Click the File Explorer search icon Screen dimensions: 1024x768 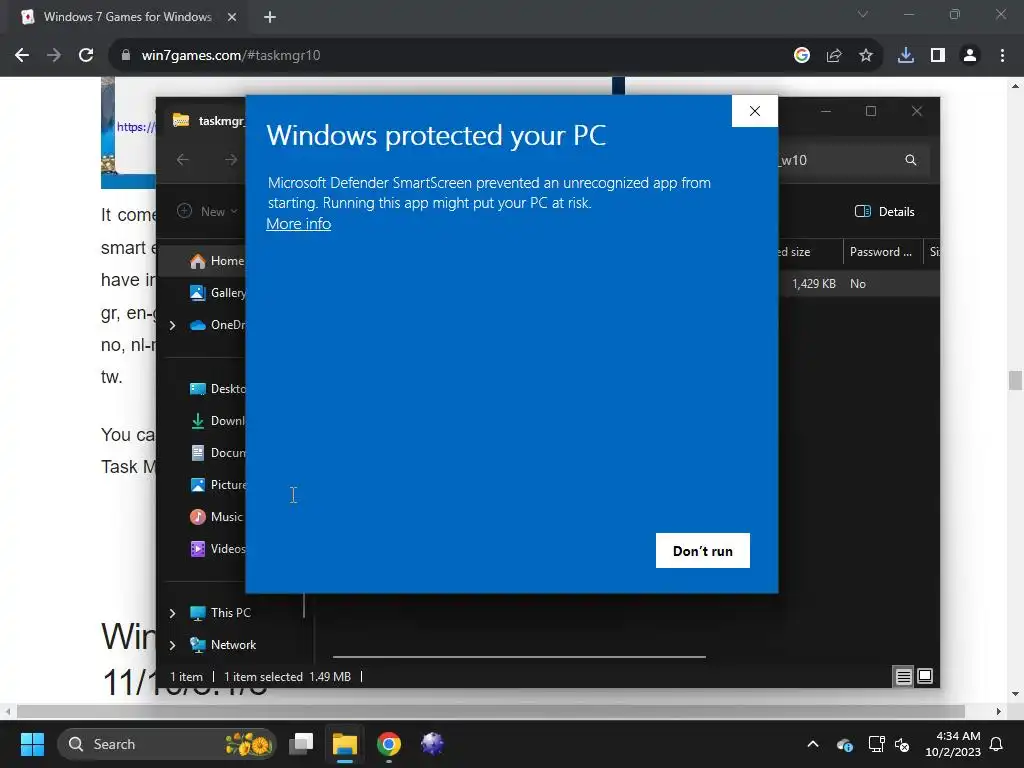coord(910,160)
